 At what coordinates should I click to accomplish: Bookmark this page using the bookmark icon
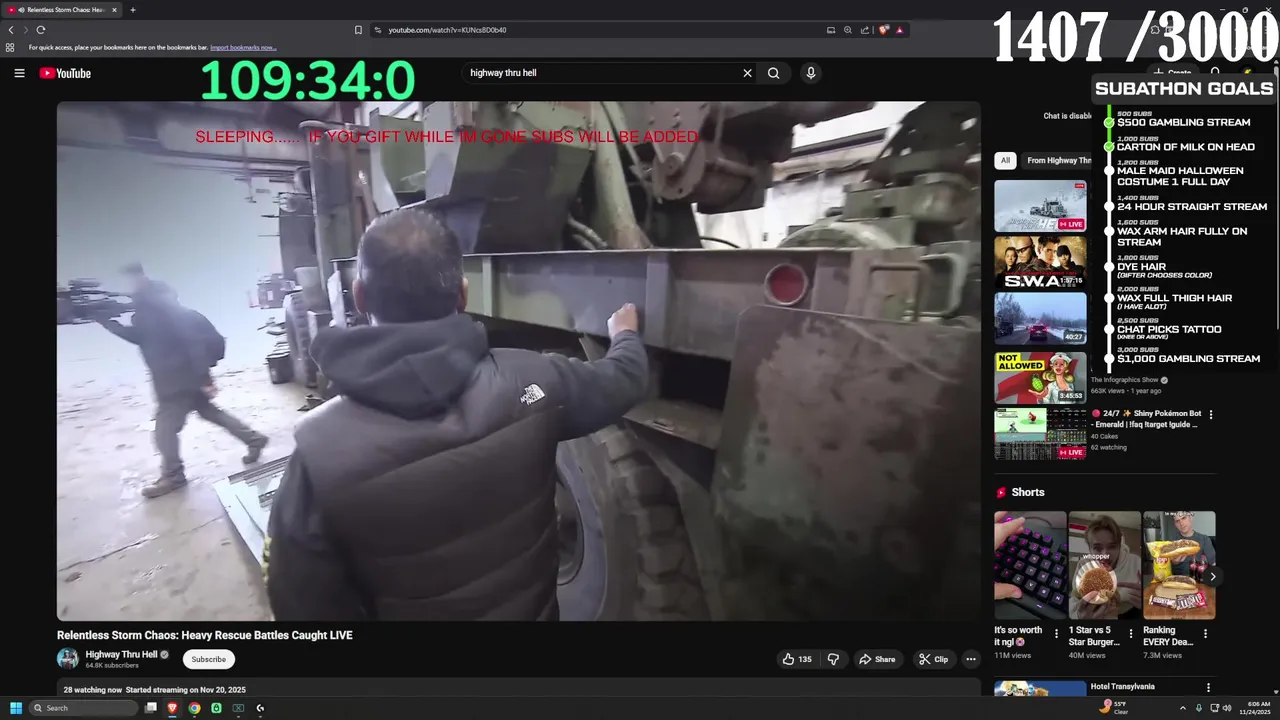click(358, 30)
